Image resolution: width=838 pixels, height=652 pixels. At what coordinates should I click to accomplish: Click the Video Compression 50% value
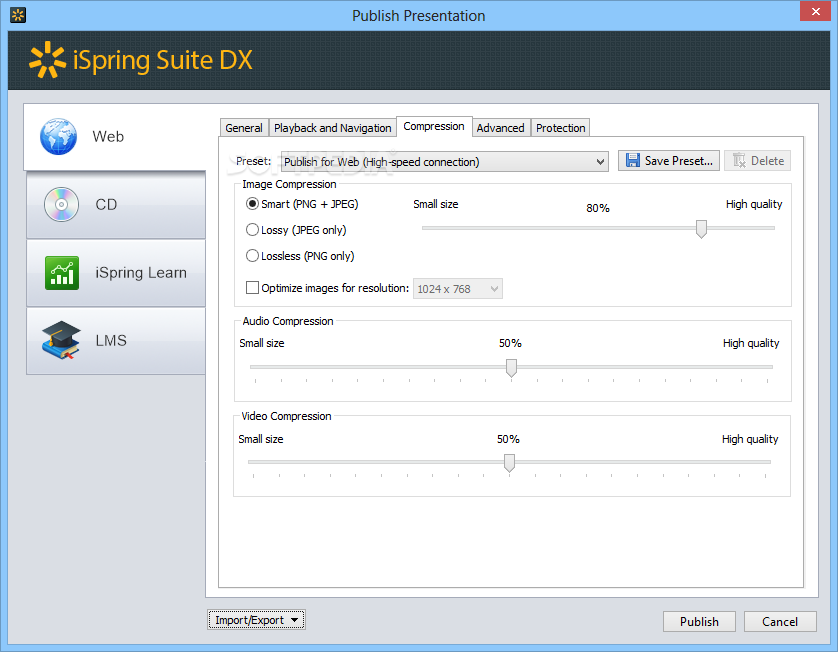point(508,439)
